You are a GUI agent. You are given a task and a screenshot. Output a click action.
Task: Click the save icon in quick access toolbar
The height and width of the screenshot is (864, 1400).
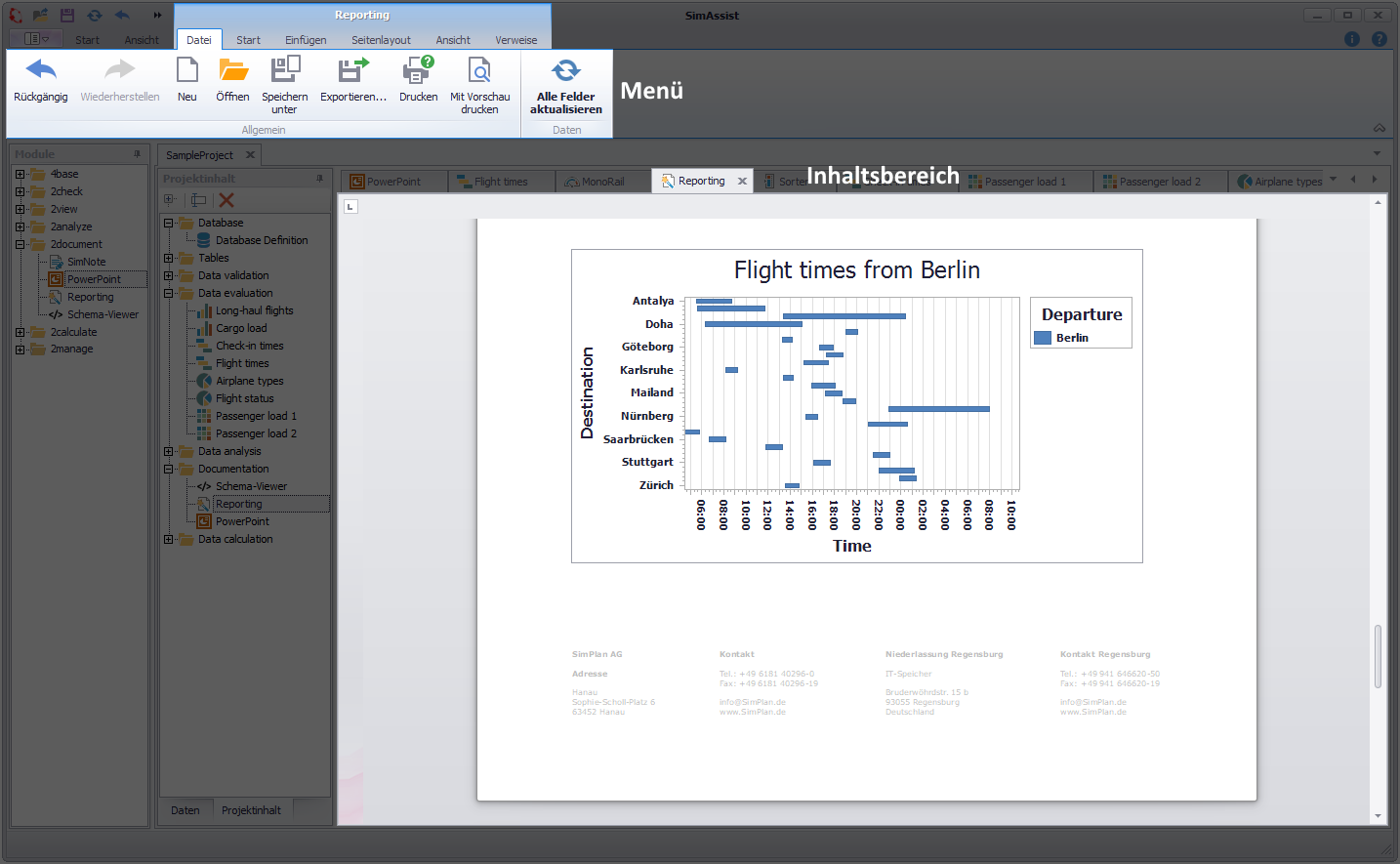tap(67, 15)
